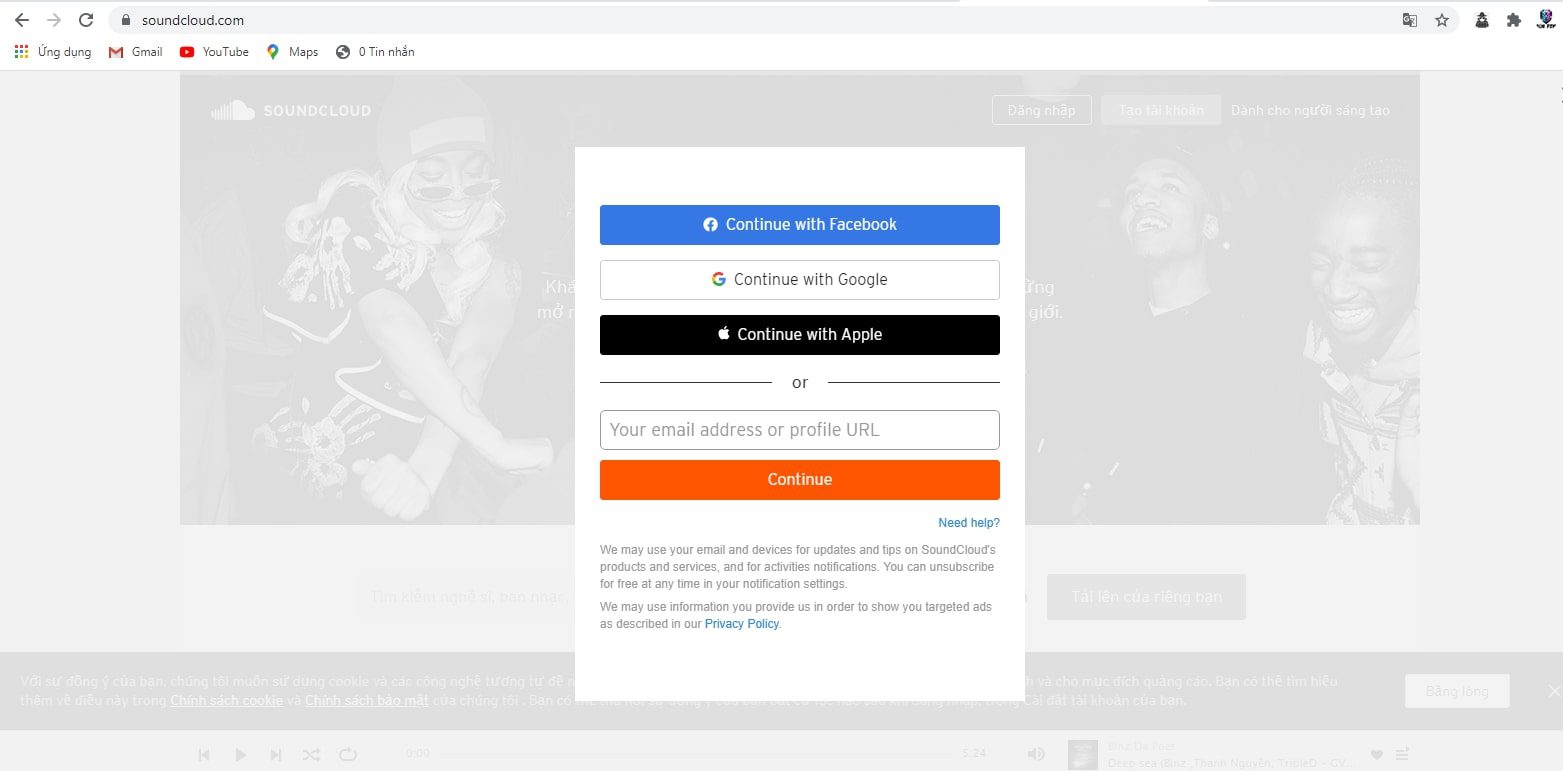Open the Chính sách cookie link
This screenshot has height=771, width=1563.
coord(227,700)
